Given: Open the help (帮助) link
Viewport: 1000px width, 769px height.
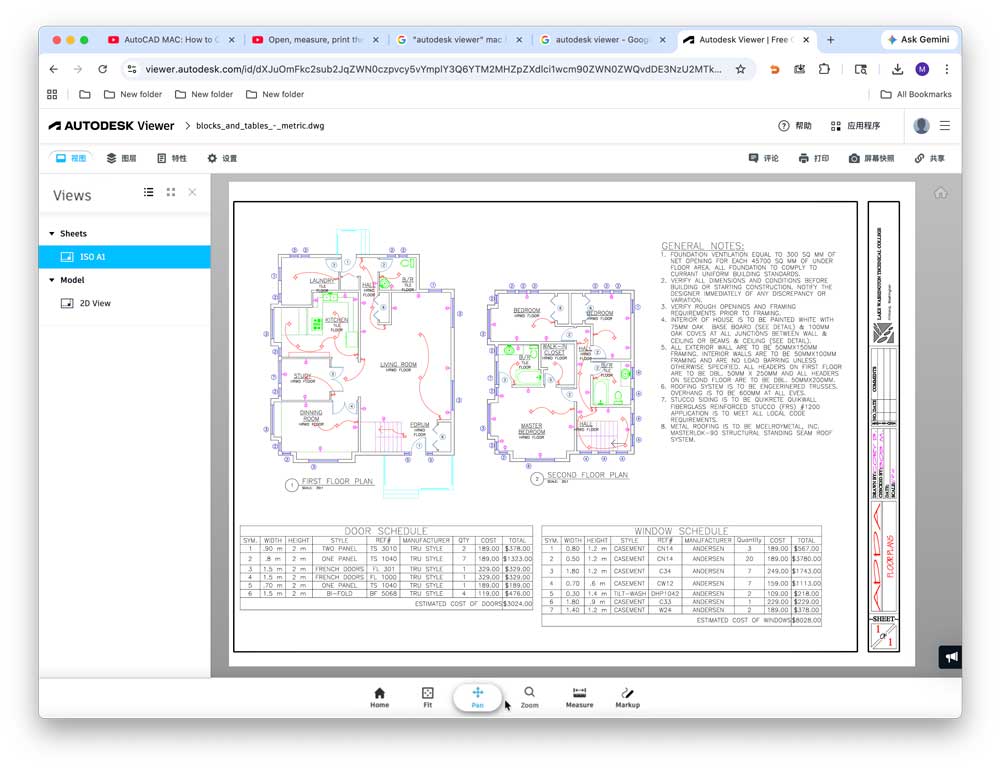Looking at the screenshot, I should [795, 126].
